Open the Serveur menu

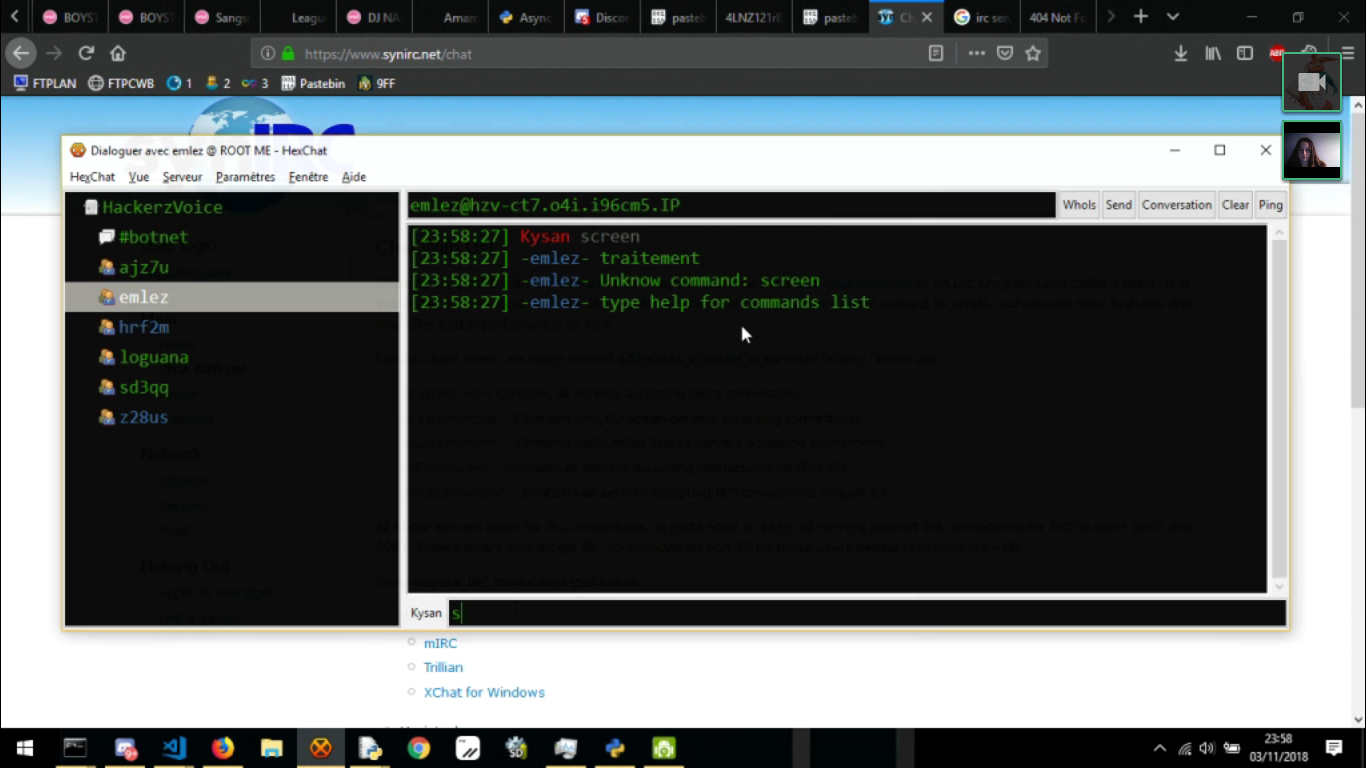pos(182,177)
